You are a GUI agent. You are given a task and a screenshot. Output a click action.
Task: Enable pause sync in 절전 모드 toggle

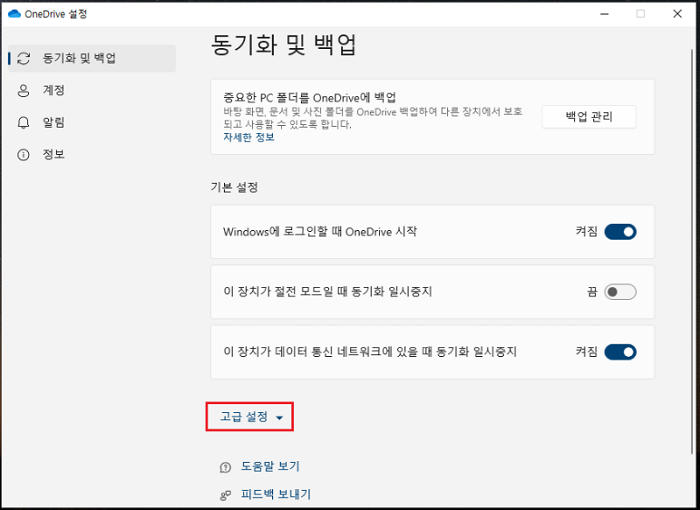coord(620,292)
